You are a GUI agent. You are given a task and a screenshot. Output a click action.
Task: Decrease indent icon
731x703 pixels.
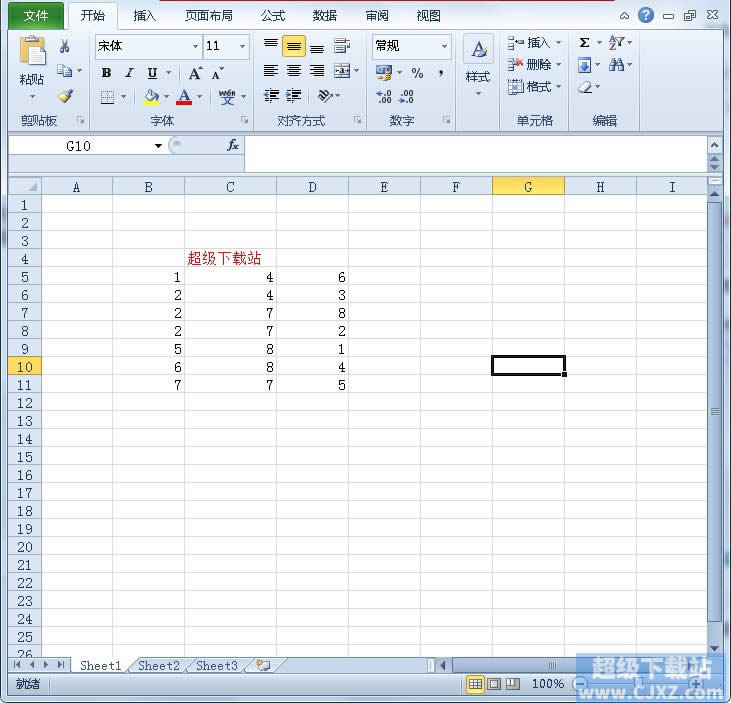point(271,96)
